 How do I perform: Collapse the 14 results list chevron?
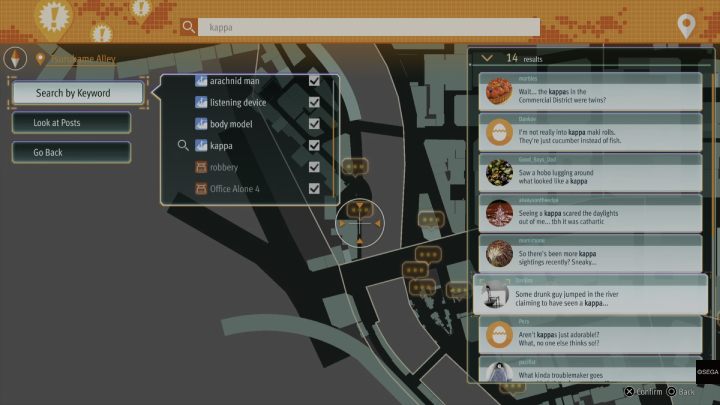point(487,58)
